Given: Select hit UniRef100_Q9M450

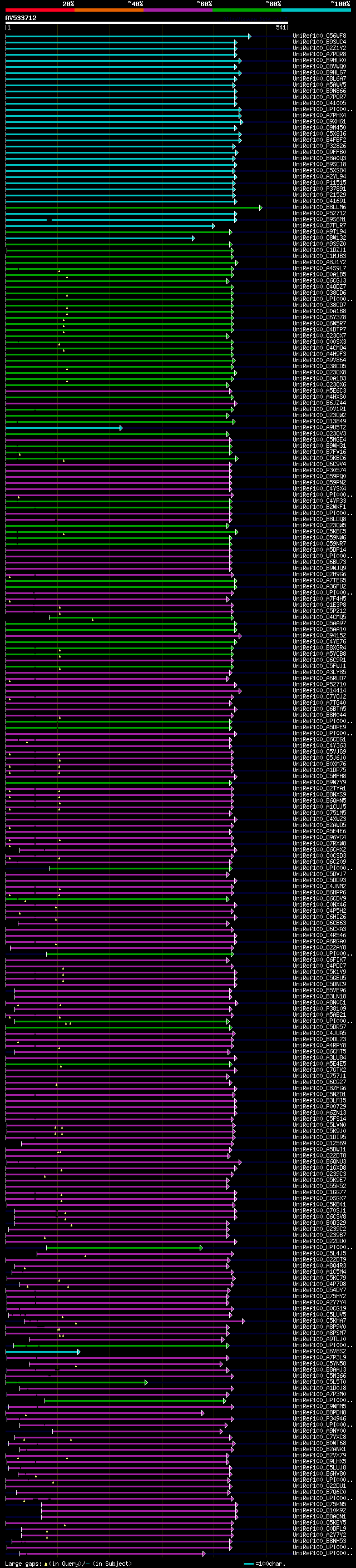Looking at the screenshot, I should coord(319,128).
